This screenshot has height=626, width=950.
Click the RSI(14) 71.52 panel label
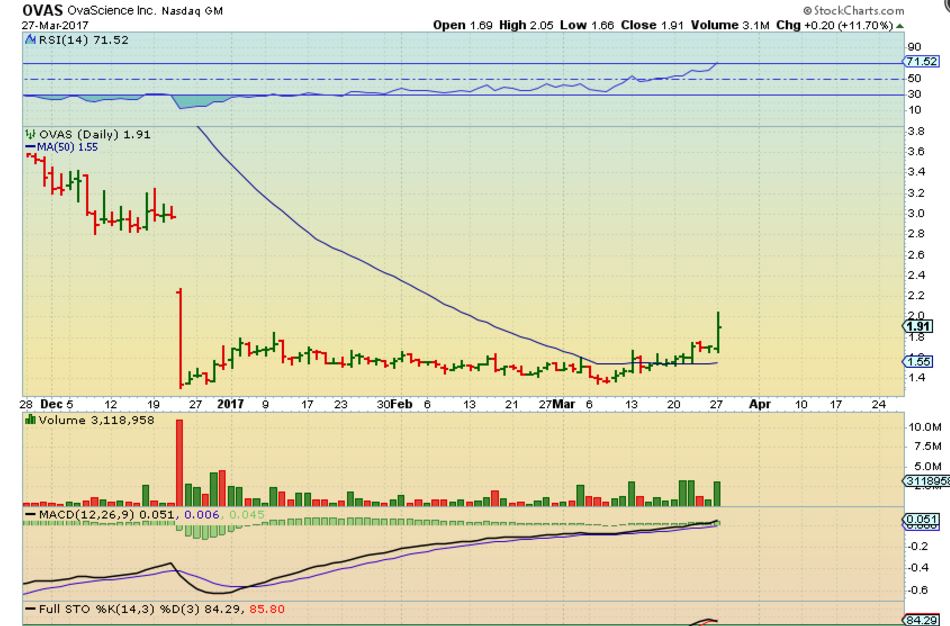pyautogui.click(x=83, y=40)
